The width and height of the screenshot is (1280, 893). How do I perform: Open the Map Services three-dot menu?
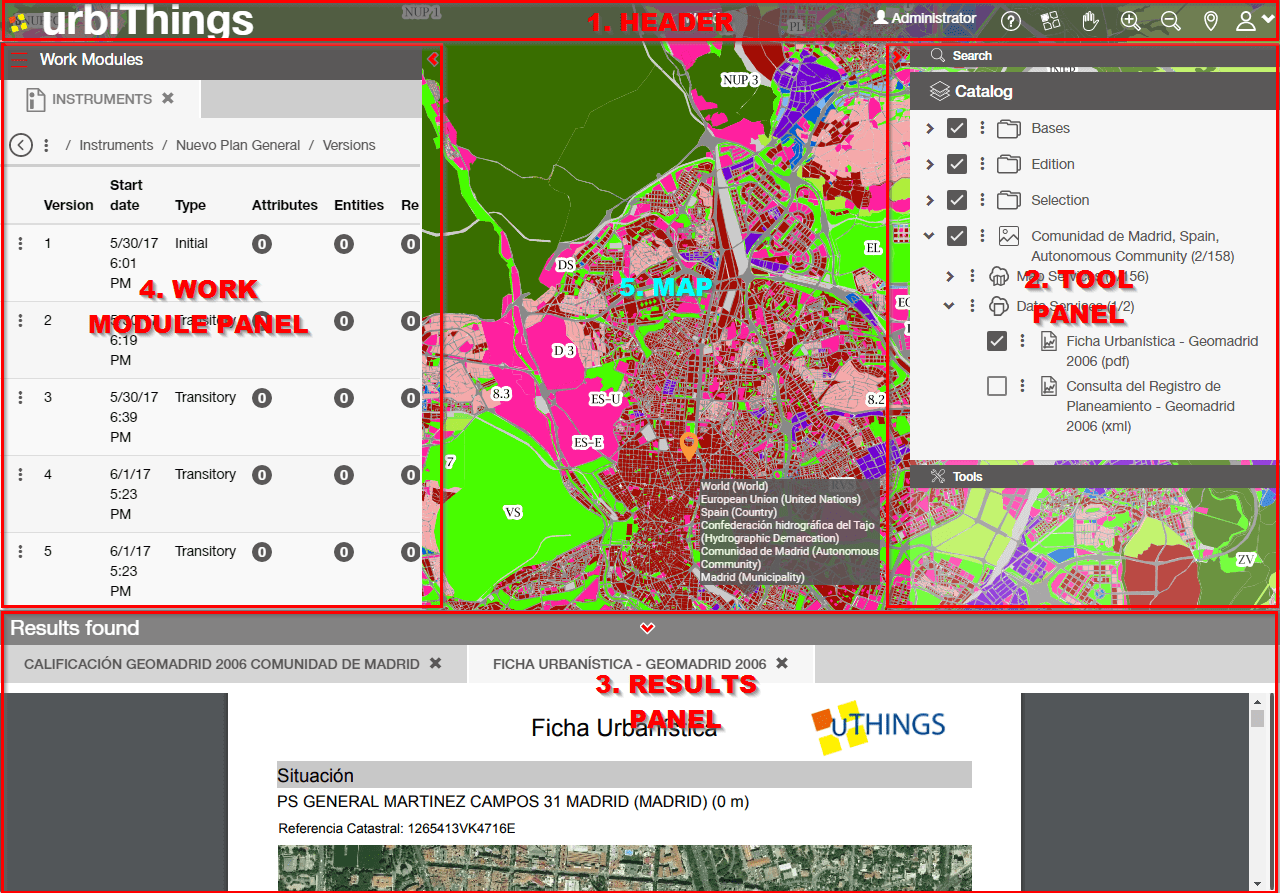973,276
